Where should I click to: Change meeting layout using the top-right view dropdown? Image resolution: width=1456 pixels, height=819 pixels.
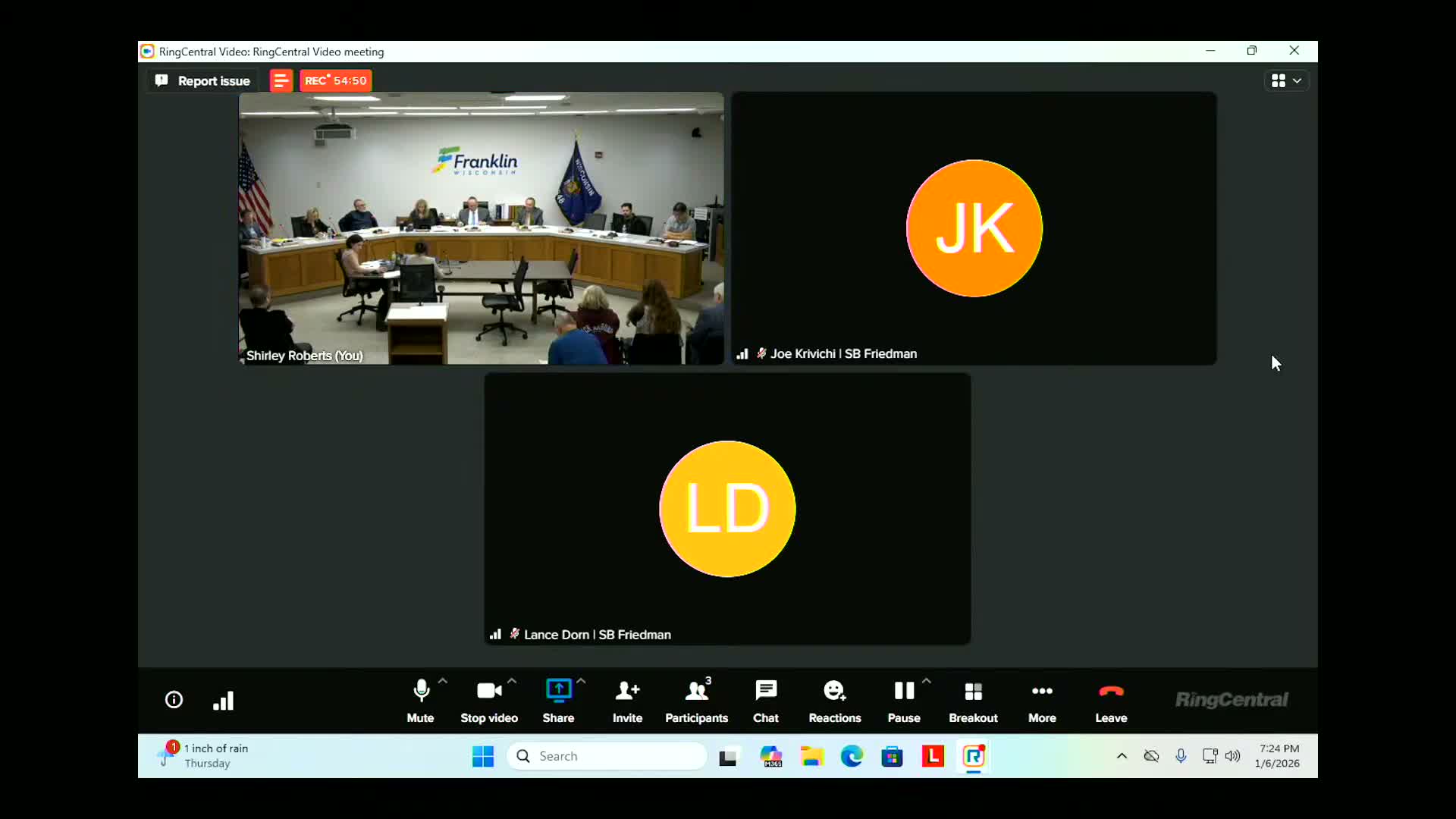click(x=1287, y=80)
